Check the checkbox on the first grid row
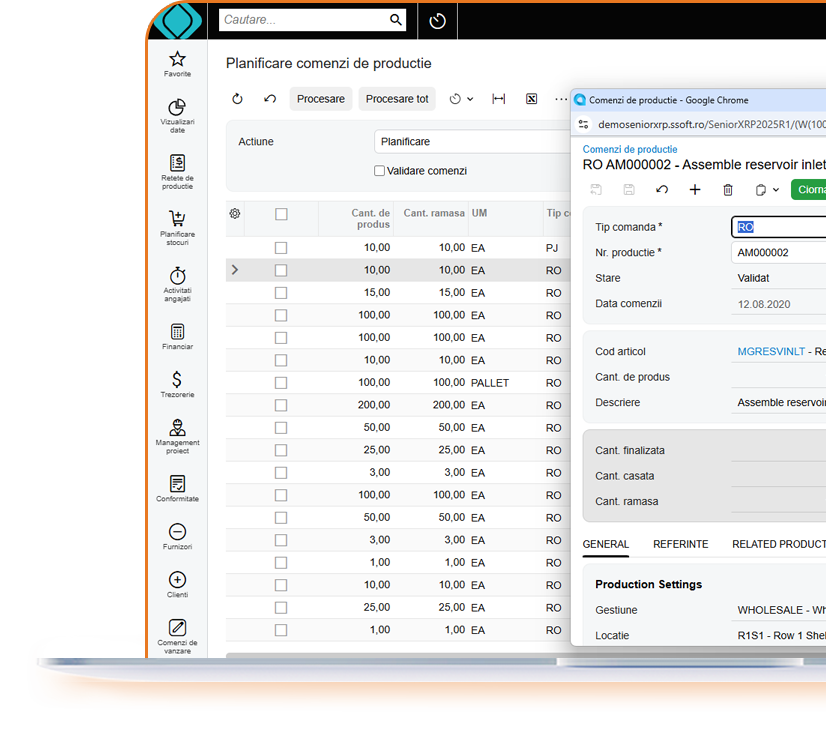 coord(281,247)
